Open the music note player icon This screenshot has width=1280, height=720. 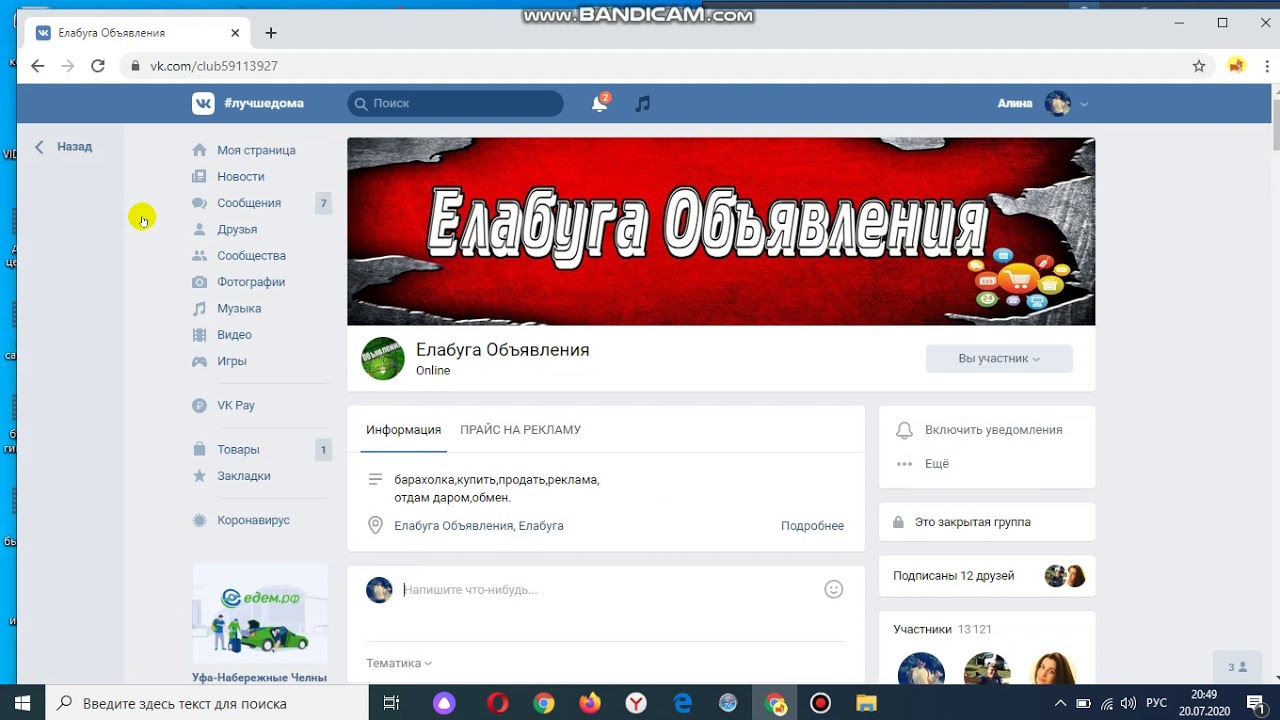click(643, 103)
